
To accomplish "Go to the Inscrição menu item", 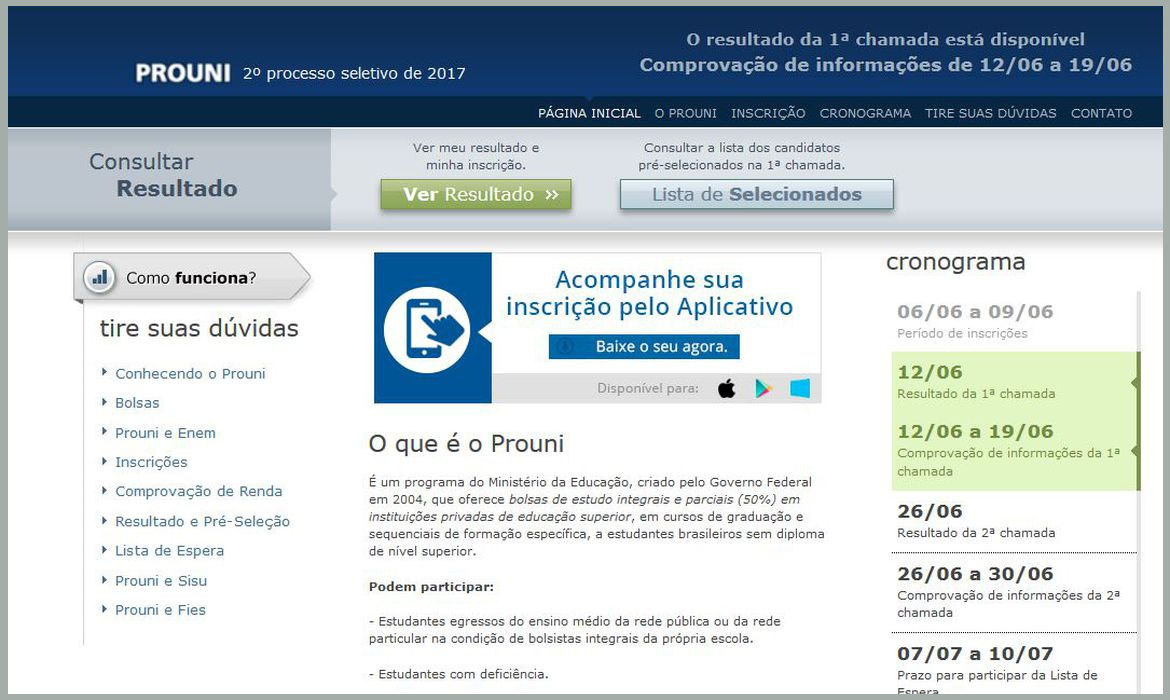I will point(768,113).
